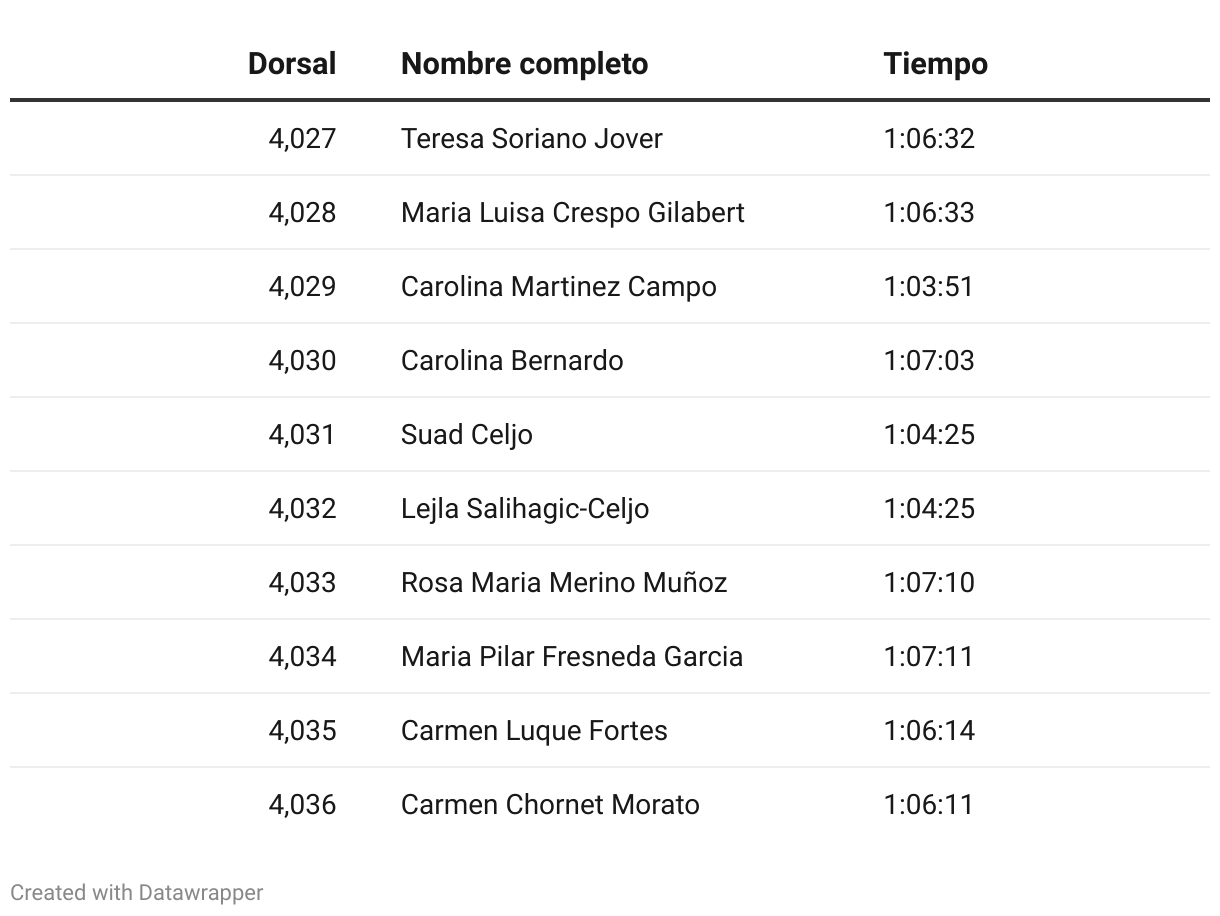
Task: Click the Nombre completo column header
Action: coord(524,64)
